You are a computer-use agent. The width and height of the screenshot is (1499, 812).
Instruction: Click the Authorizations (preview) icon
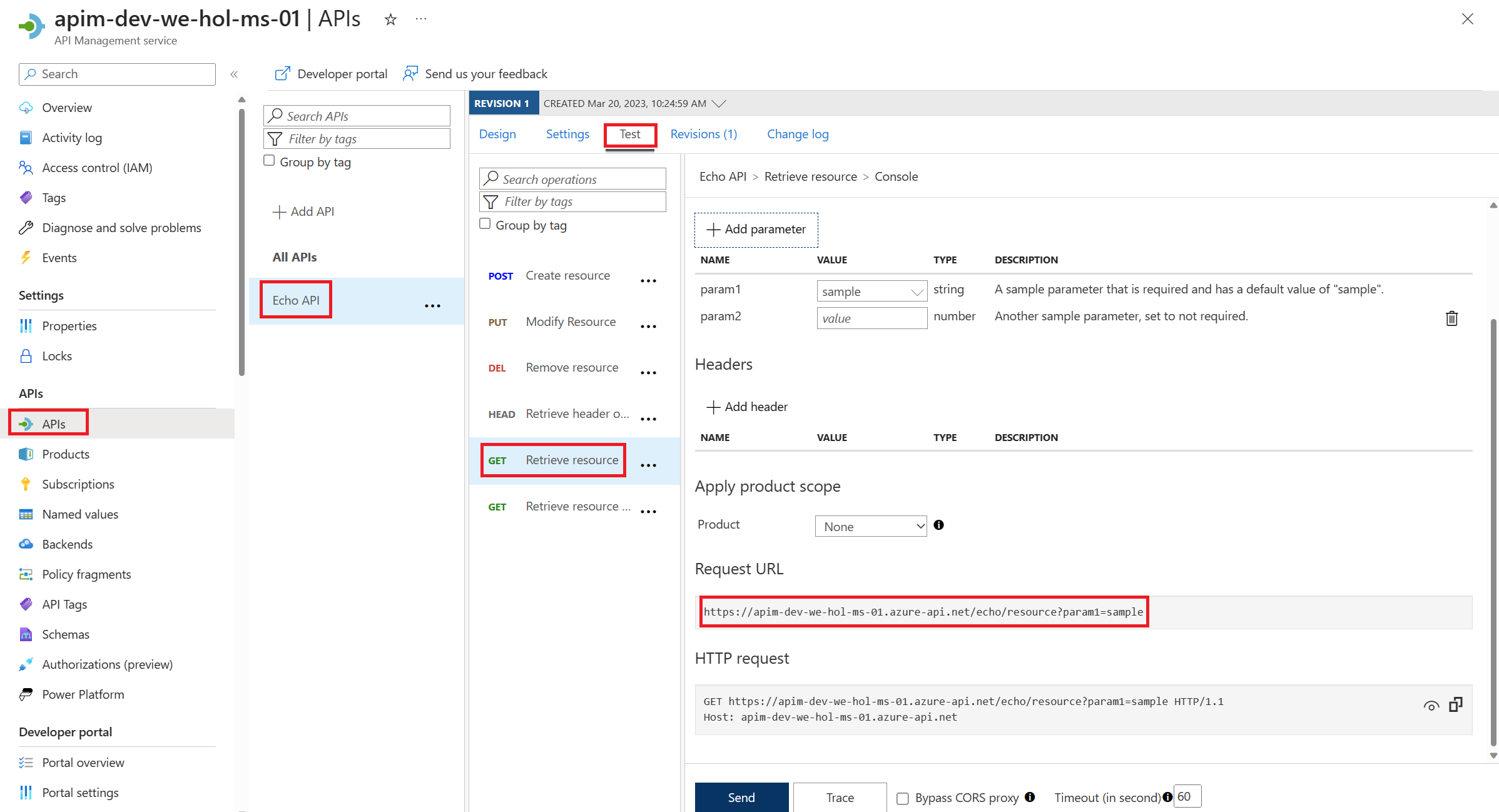[x=26, y=664]
